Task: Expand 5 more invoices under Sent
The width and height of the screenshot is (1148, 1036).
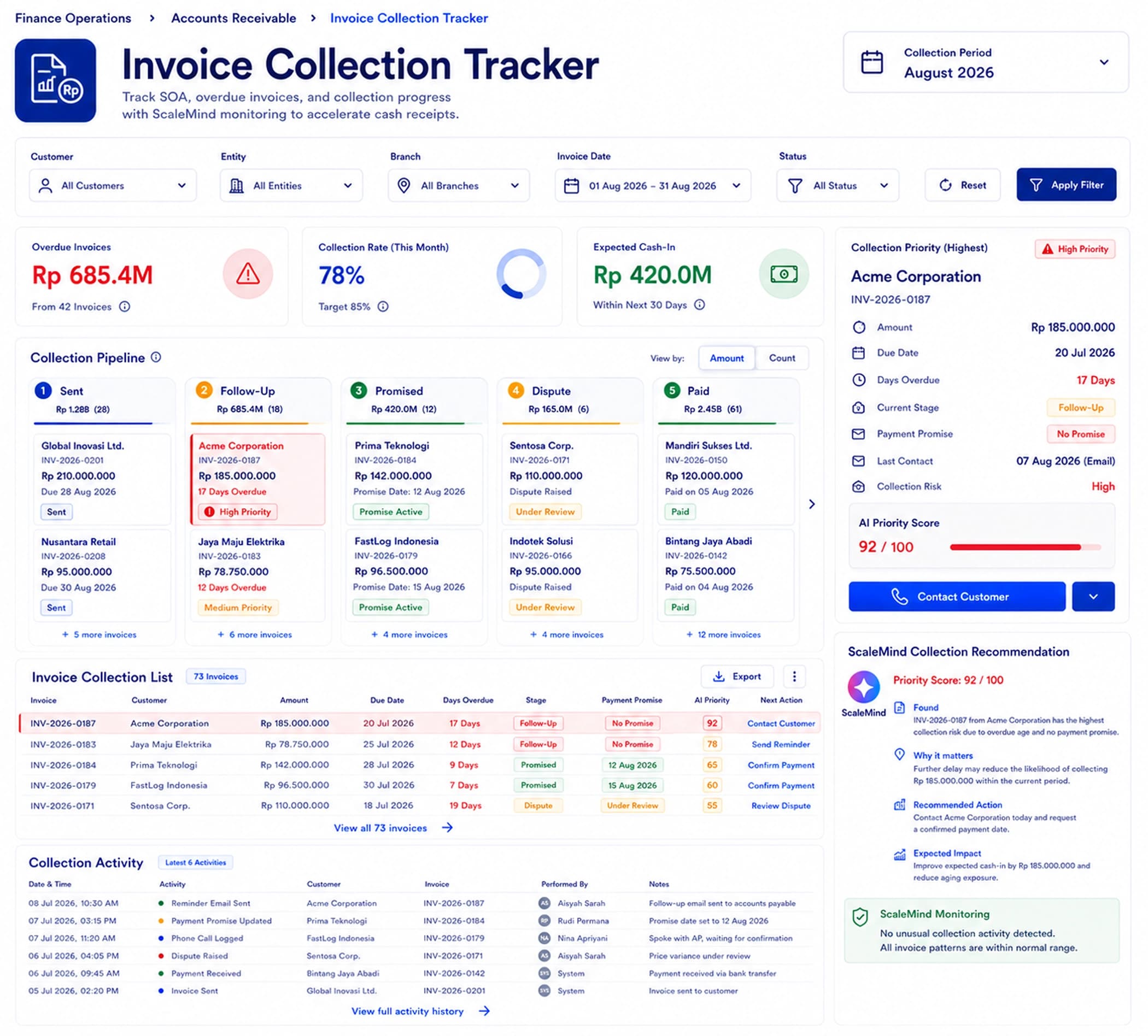Action: coord(99,635)
